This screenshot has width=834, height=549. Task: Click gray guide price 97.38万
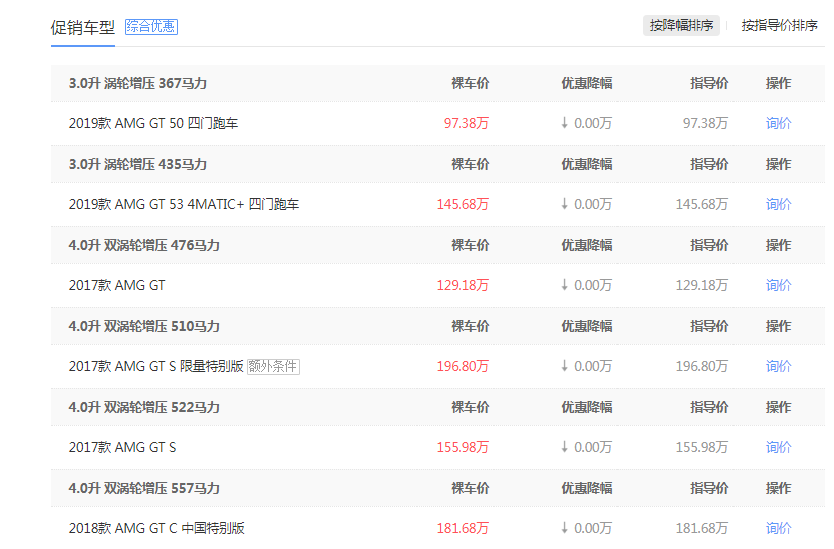[x=705, y=123]
